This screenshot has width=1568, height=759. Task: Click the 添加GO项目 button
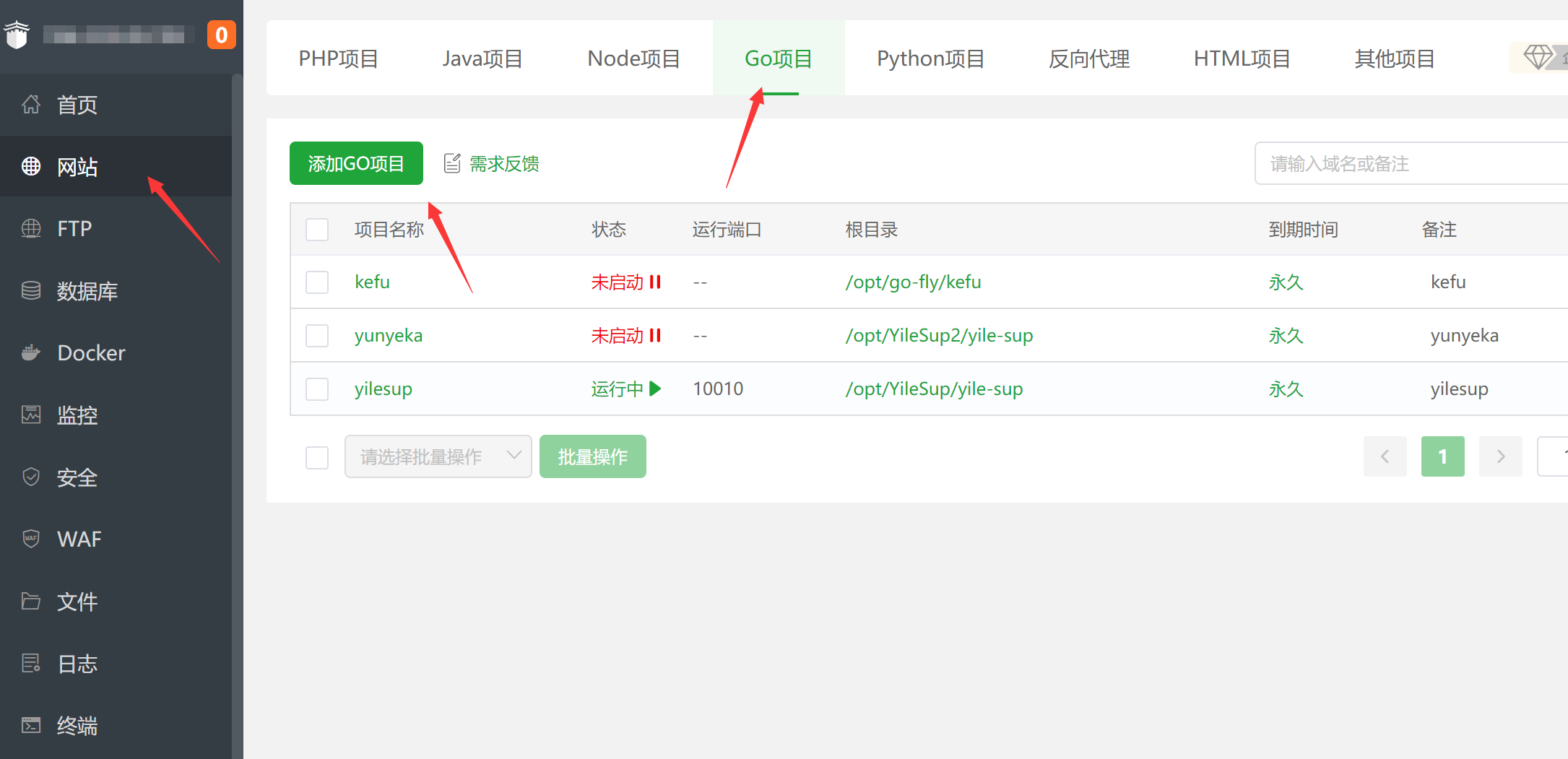[356, 164]
